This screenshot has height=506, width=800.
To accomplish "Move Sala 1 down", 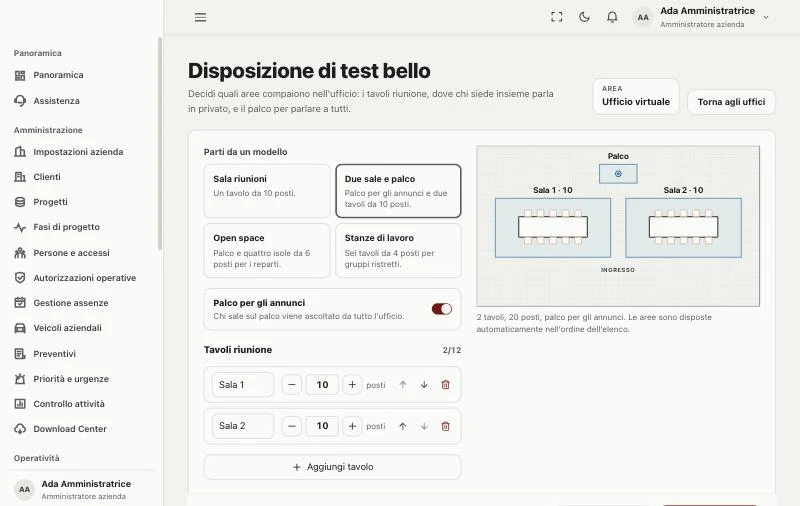I will pos(424,385).
